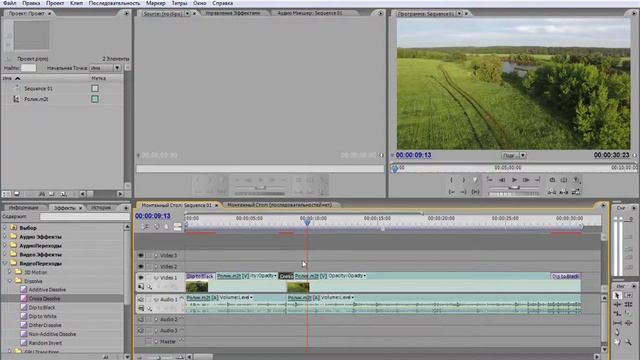Viewport: 640px width, 360px height.
Task: Click the Program monitor current timecode 00:00:09:13
Action: pyautogui.click(x=413, y=155)
